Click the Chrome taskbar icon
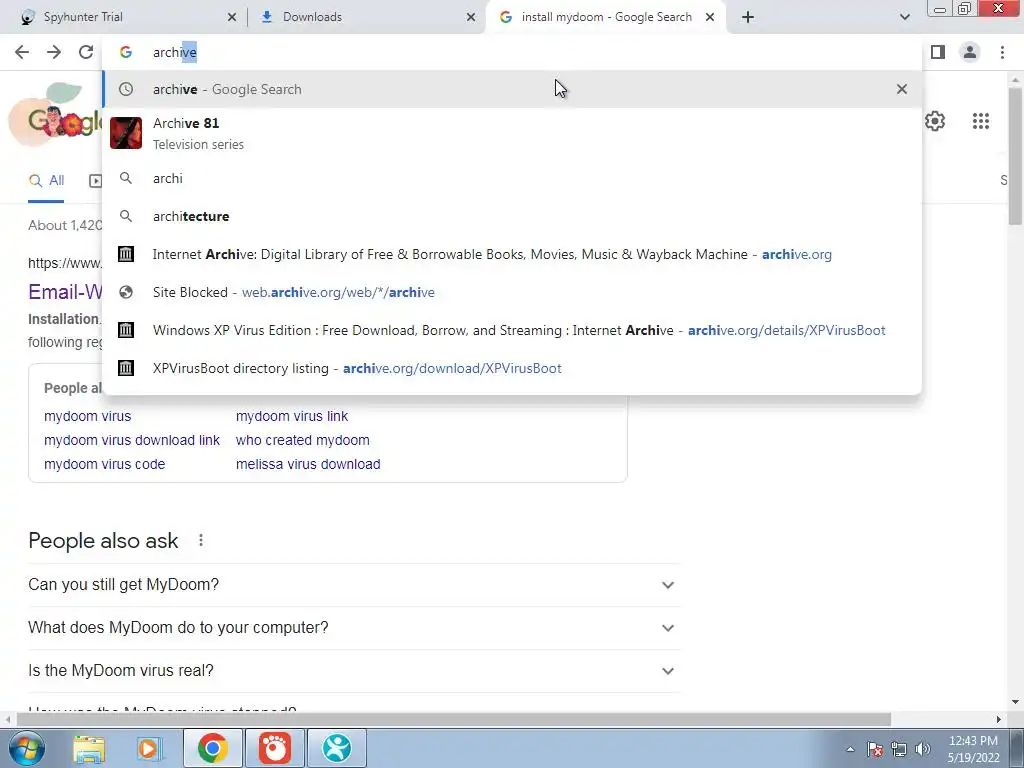Viewport: 1024px width, 768px height. pos(212,748)
